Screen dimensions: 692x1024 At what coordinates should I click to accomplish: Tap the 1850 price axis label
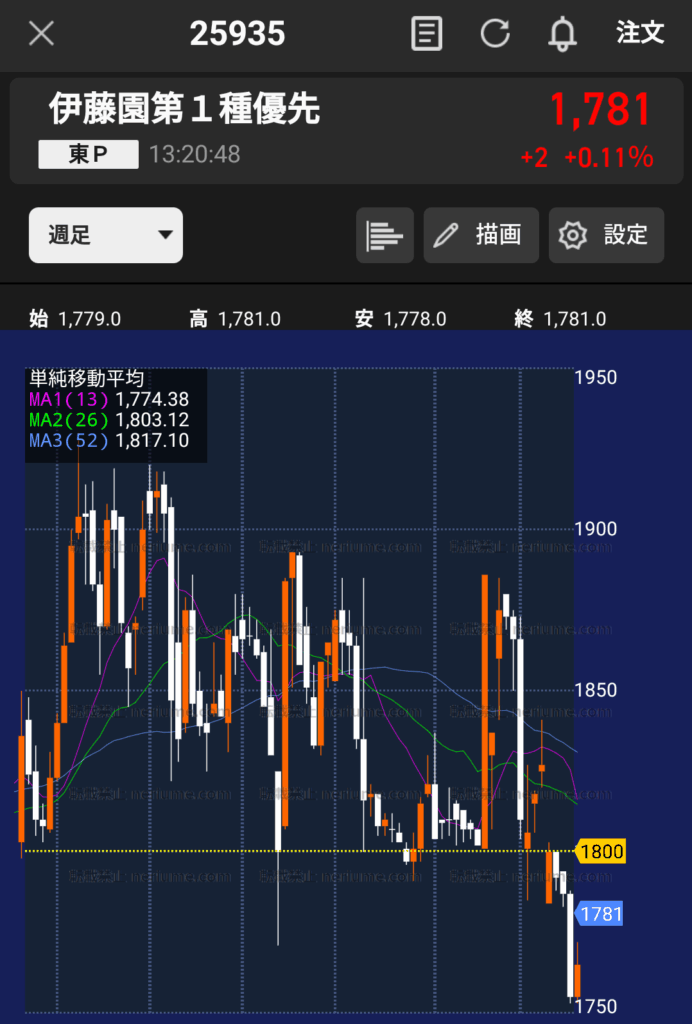596,690
